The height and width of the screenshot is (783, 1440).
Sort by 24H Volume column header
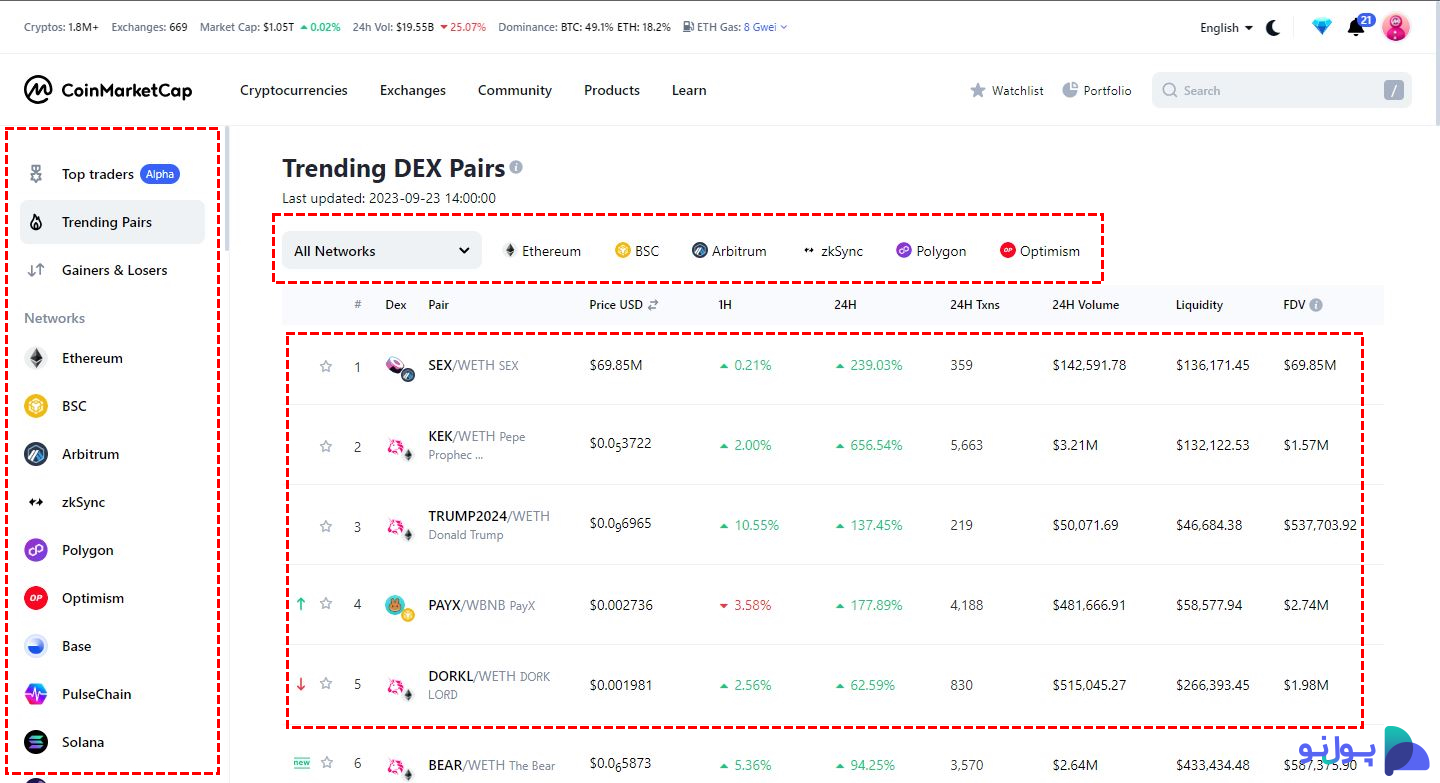1085,305
